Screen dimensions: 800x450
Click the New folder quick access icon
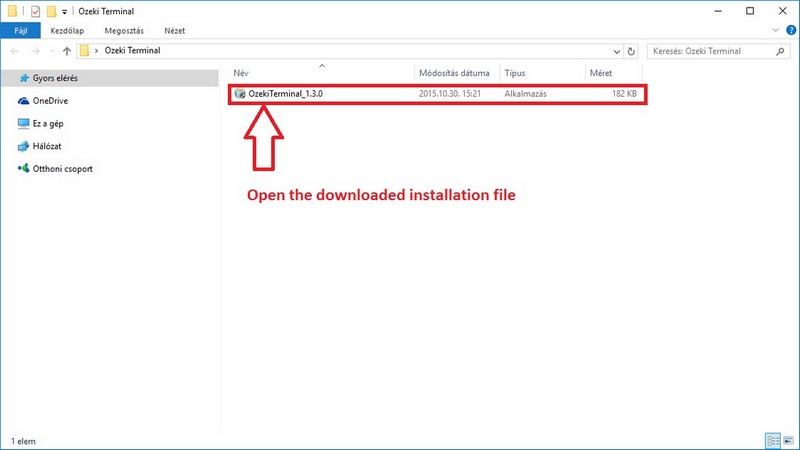[x=52, y=11]
